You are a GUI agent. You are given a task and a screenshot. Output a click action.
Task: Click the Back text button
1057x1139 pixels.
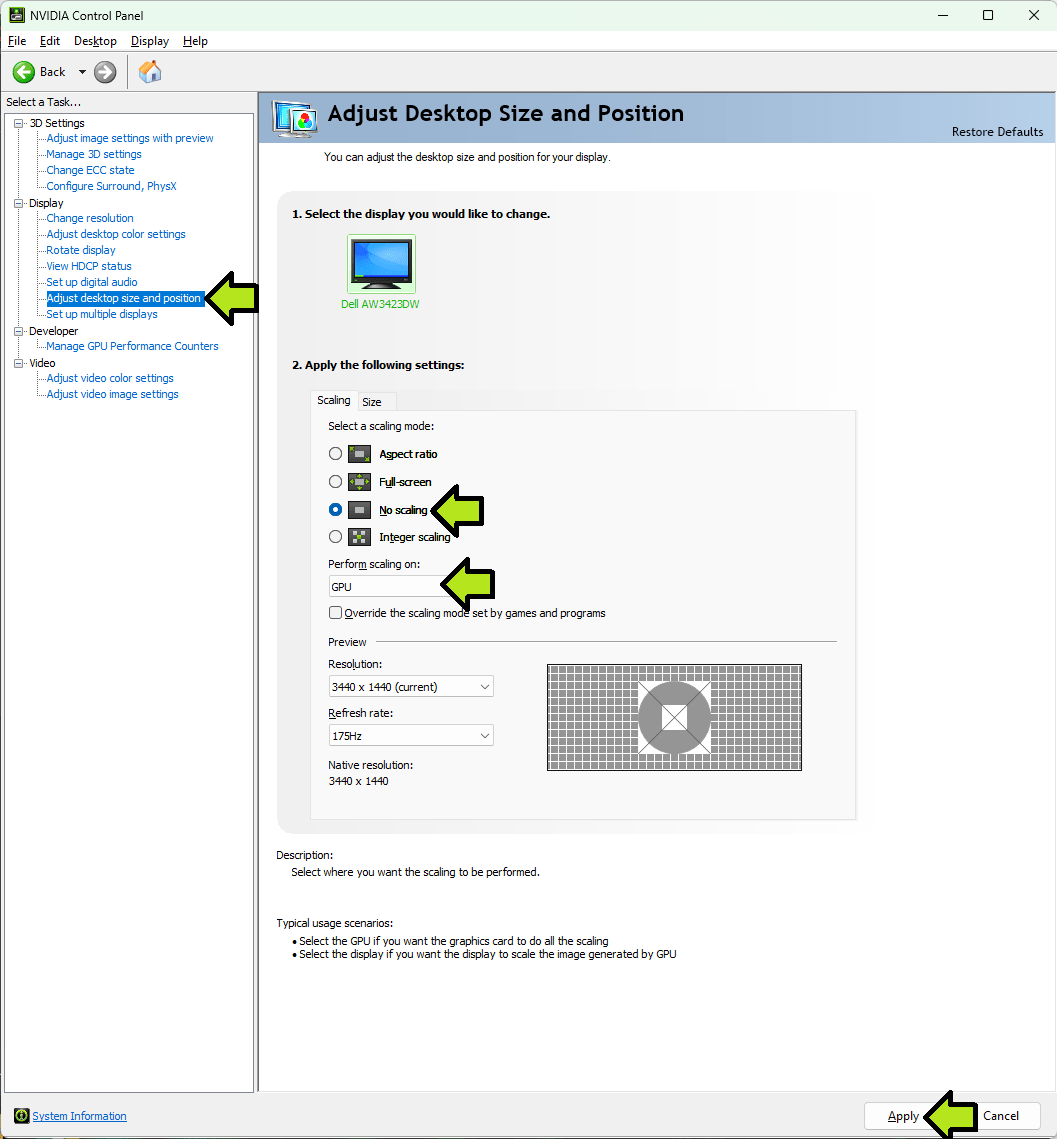(x=52, y=72)
